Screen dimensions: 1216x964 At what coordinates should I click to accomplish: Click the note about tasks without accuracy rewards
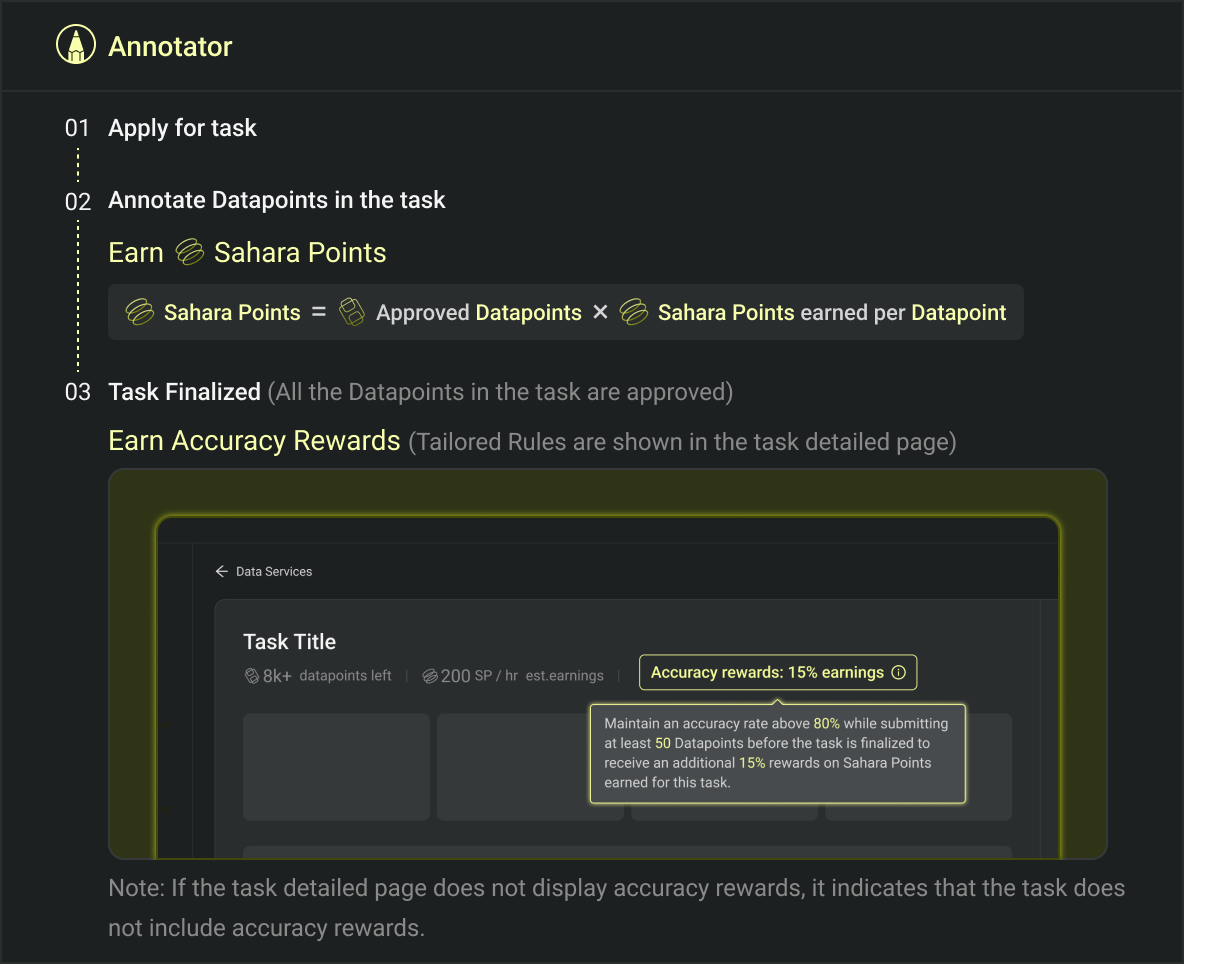tap(617, 908)
